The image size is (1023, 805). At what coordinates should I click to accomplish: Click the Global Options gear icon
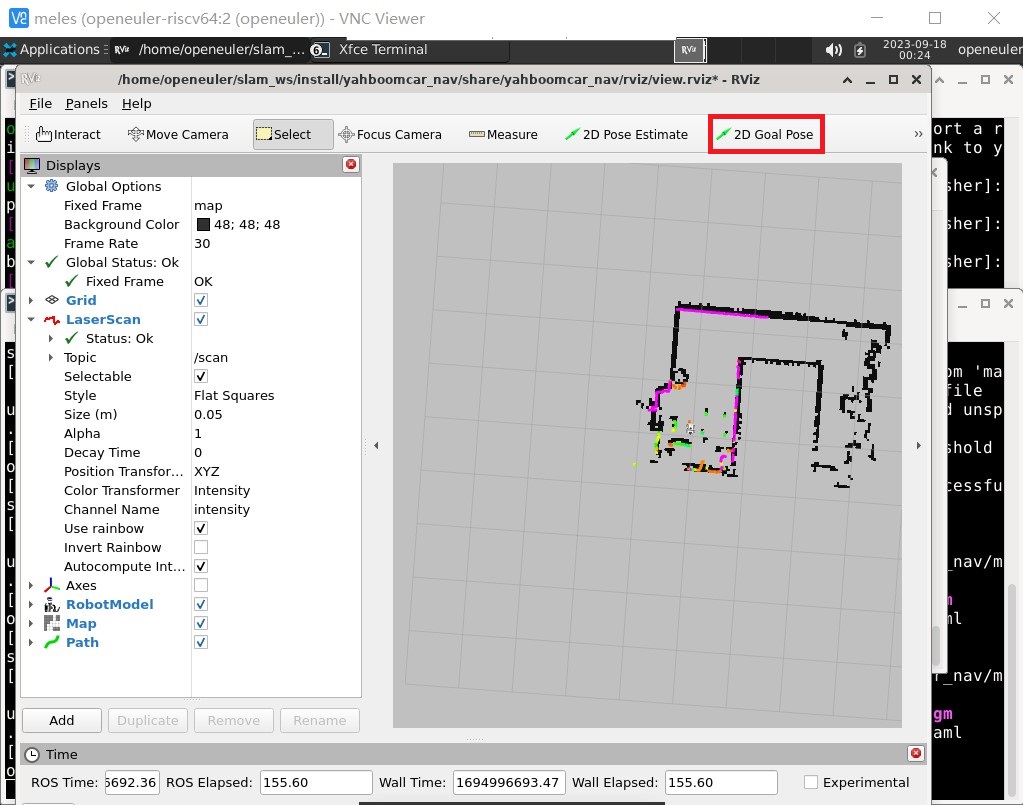[52, 186]
